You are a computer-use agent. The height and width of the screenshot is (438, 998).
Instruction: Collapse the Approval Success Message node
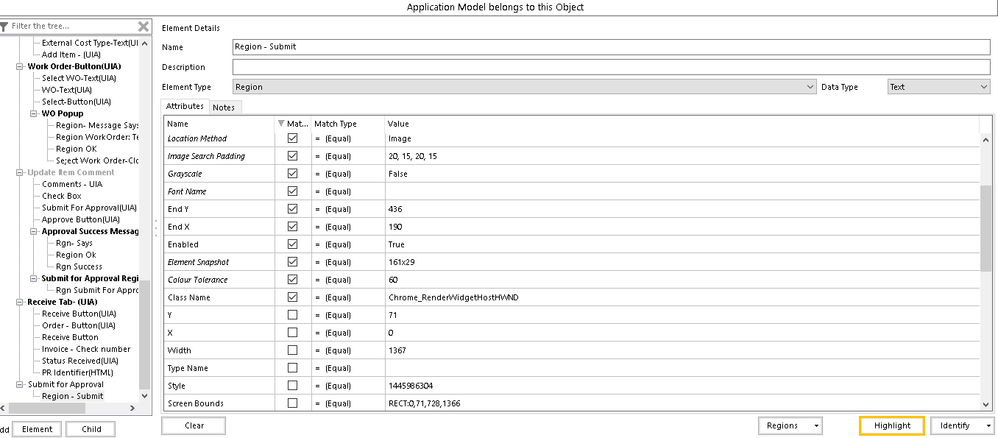(33, 231)
